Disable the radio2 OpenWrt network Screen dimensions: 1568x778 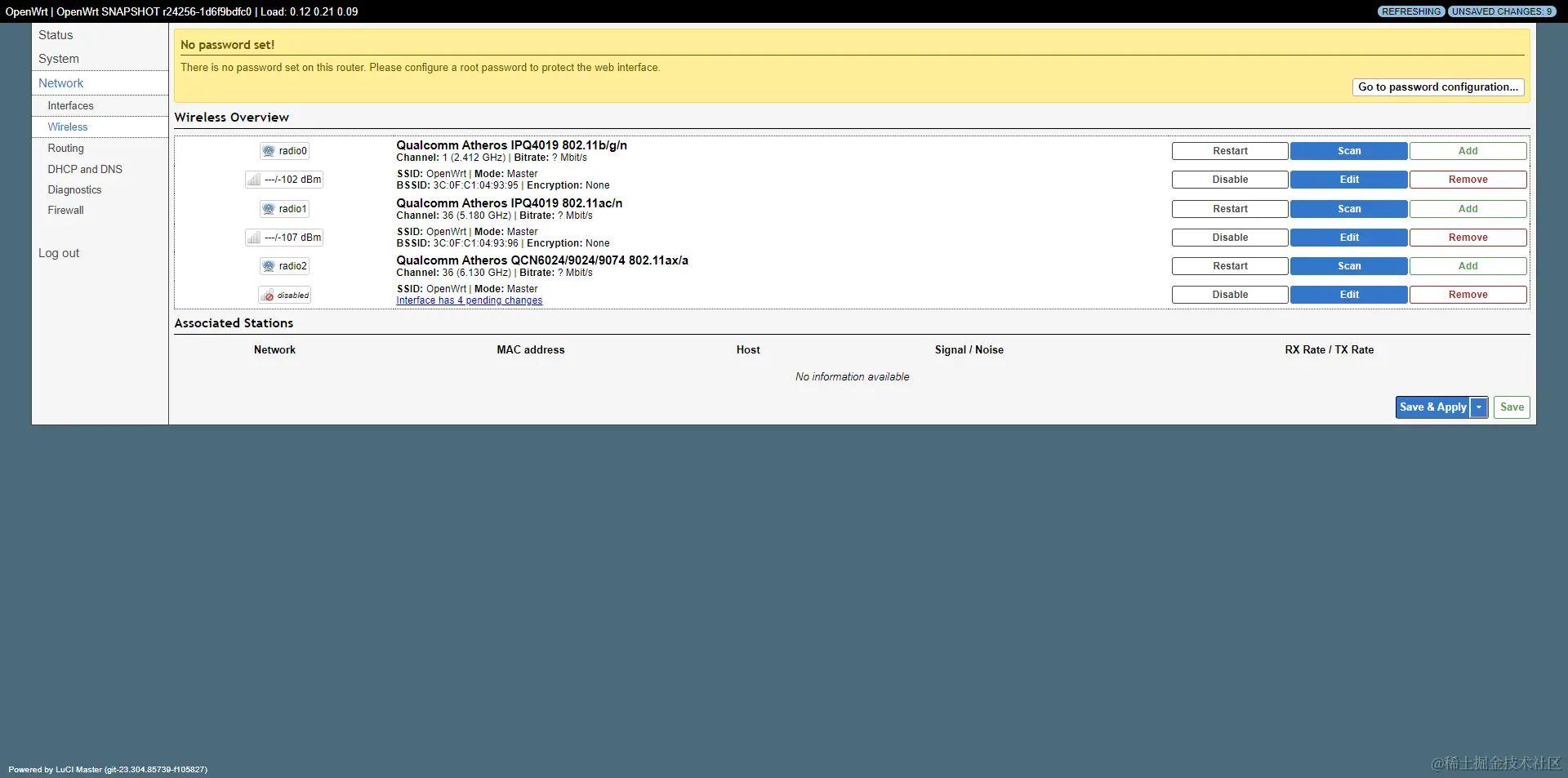point(1230,295)
